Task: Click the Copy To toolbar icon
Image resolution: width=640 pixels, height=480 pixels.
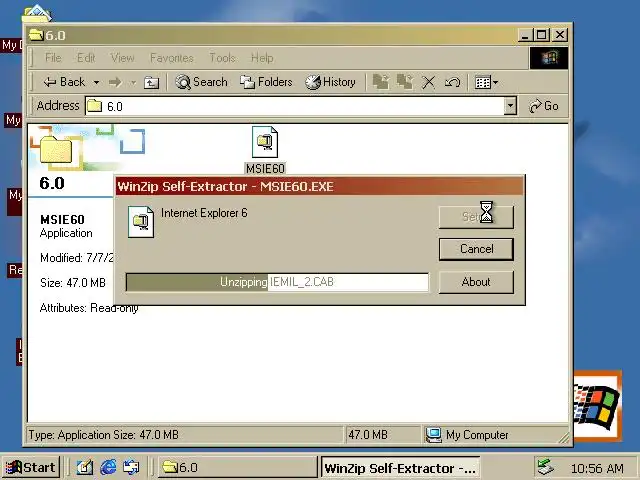Action: 404,82
